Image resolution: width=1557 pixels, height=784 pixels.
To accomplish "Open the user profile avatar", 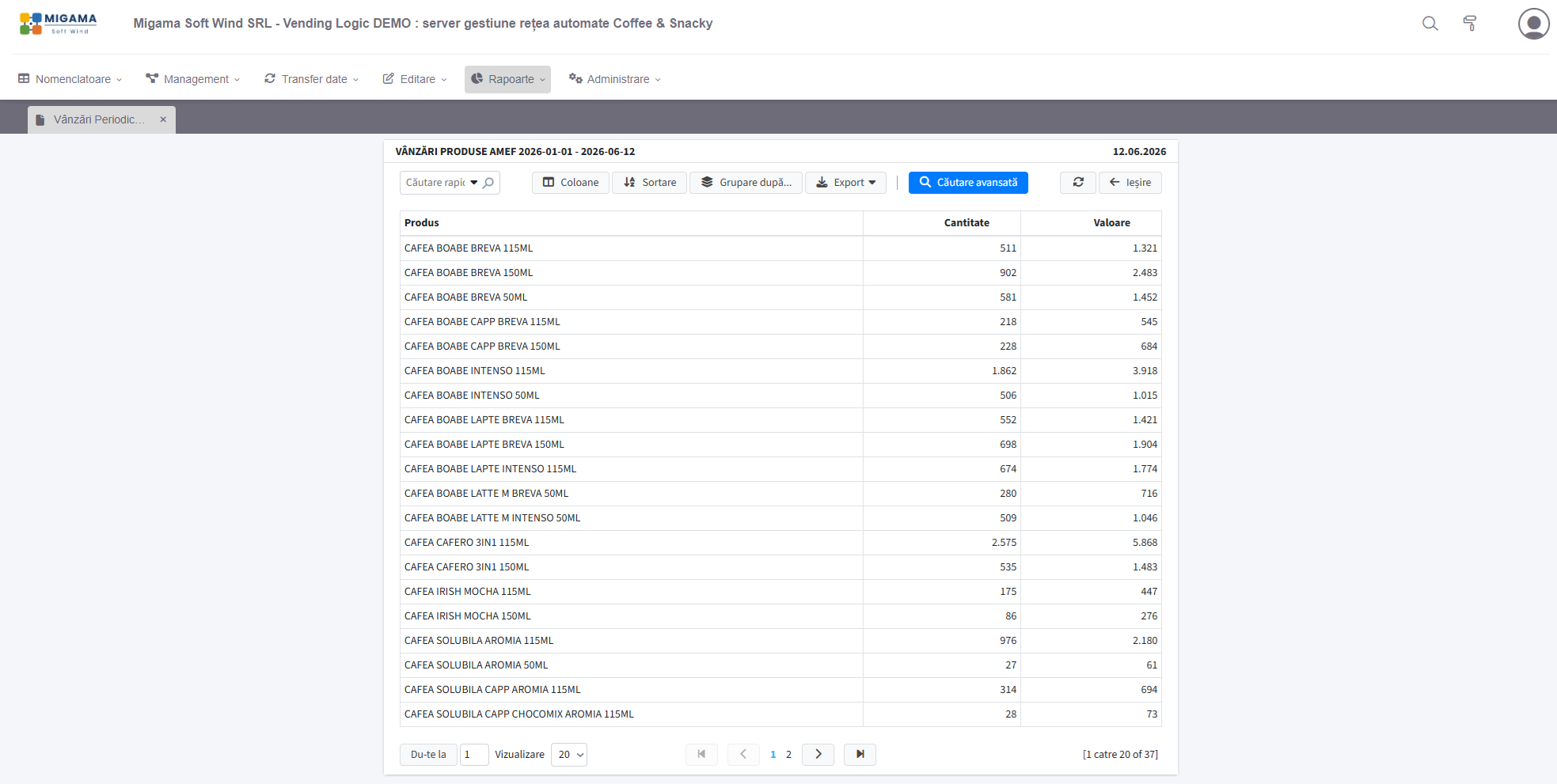I will (1533, 24).
